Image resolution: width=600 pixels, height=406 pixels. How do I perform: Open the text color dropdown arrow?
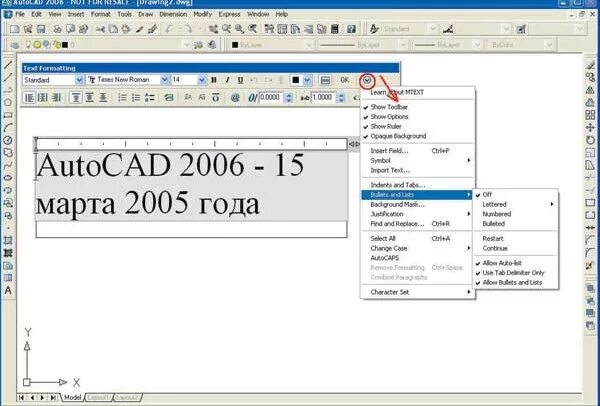307,80
